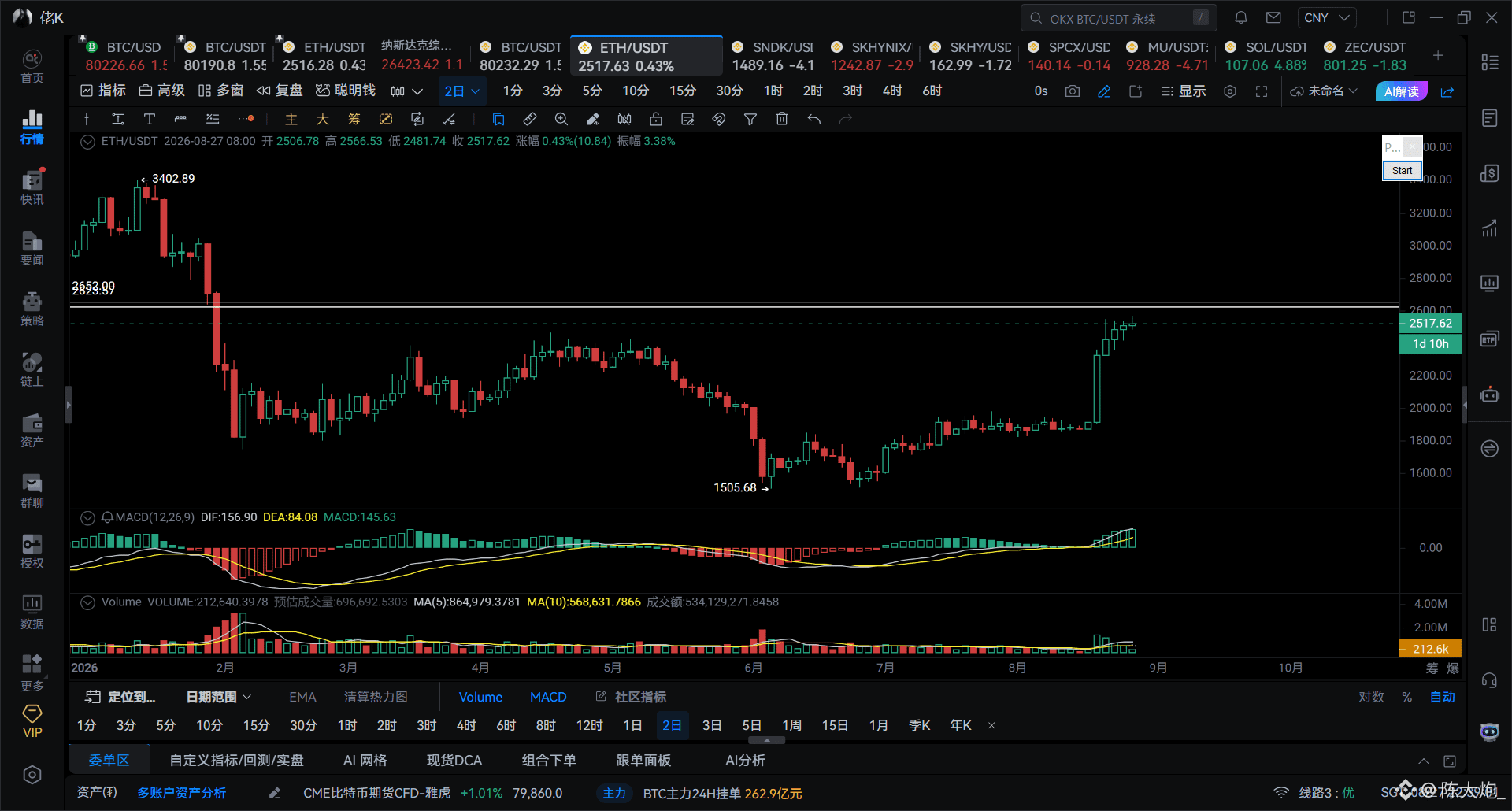Open the candlestick chart type dropdown
Viewport: 1512px width, 811px height.
406,91
